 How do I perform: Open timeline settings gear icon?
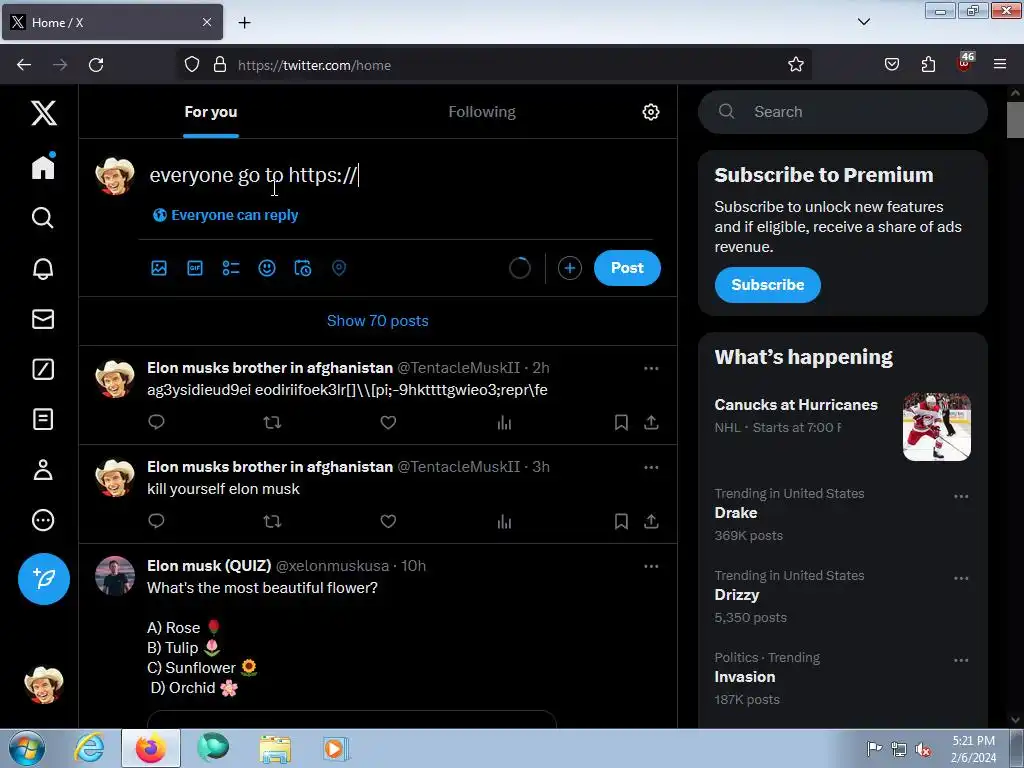pos(650,112)
